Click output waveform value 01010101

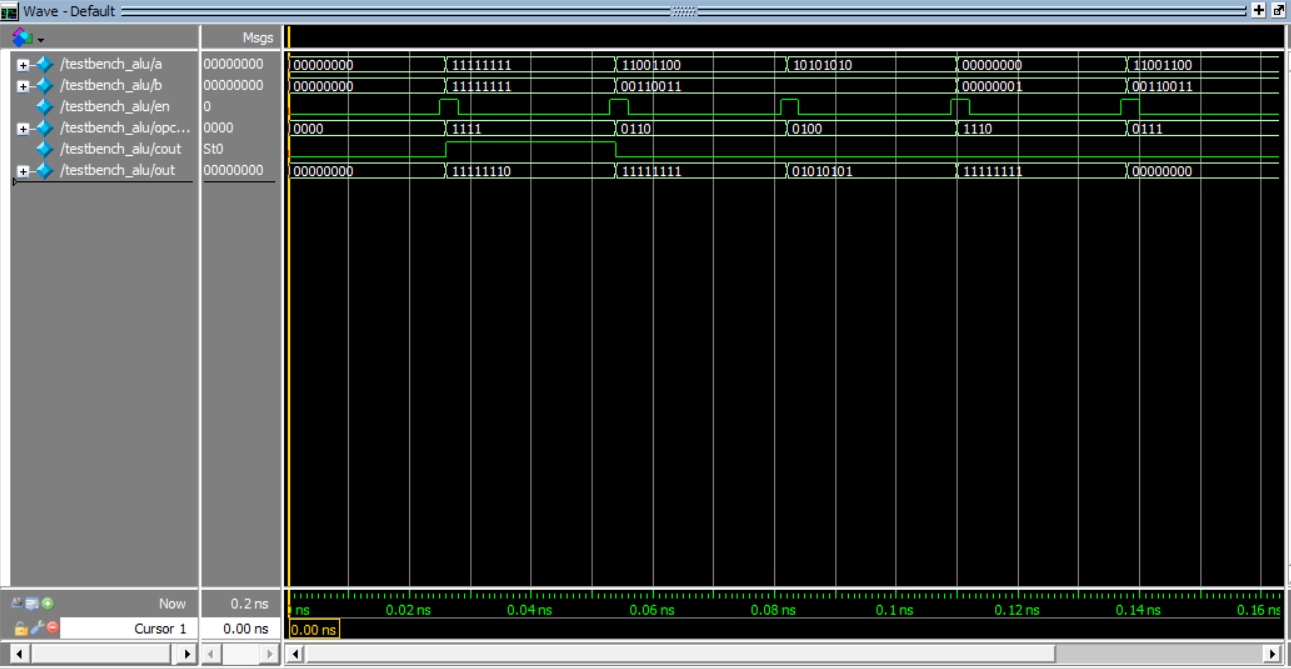(823, 172)
